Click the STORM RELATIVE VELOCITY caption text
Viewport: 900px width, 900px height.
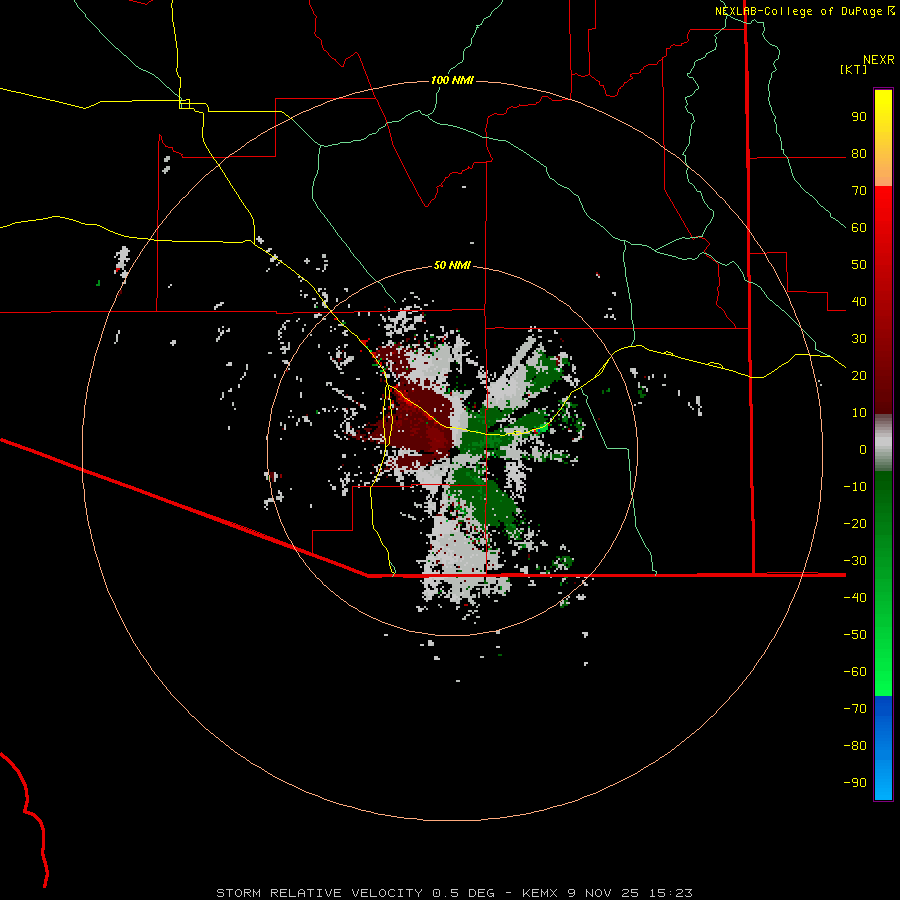tap(319, 893)
